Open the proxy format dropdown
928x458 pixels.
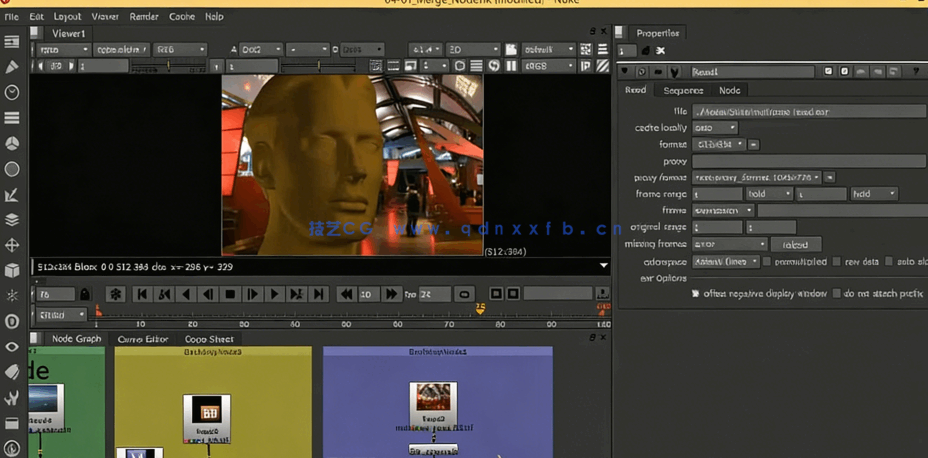point(757,177)
